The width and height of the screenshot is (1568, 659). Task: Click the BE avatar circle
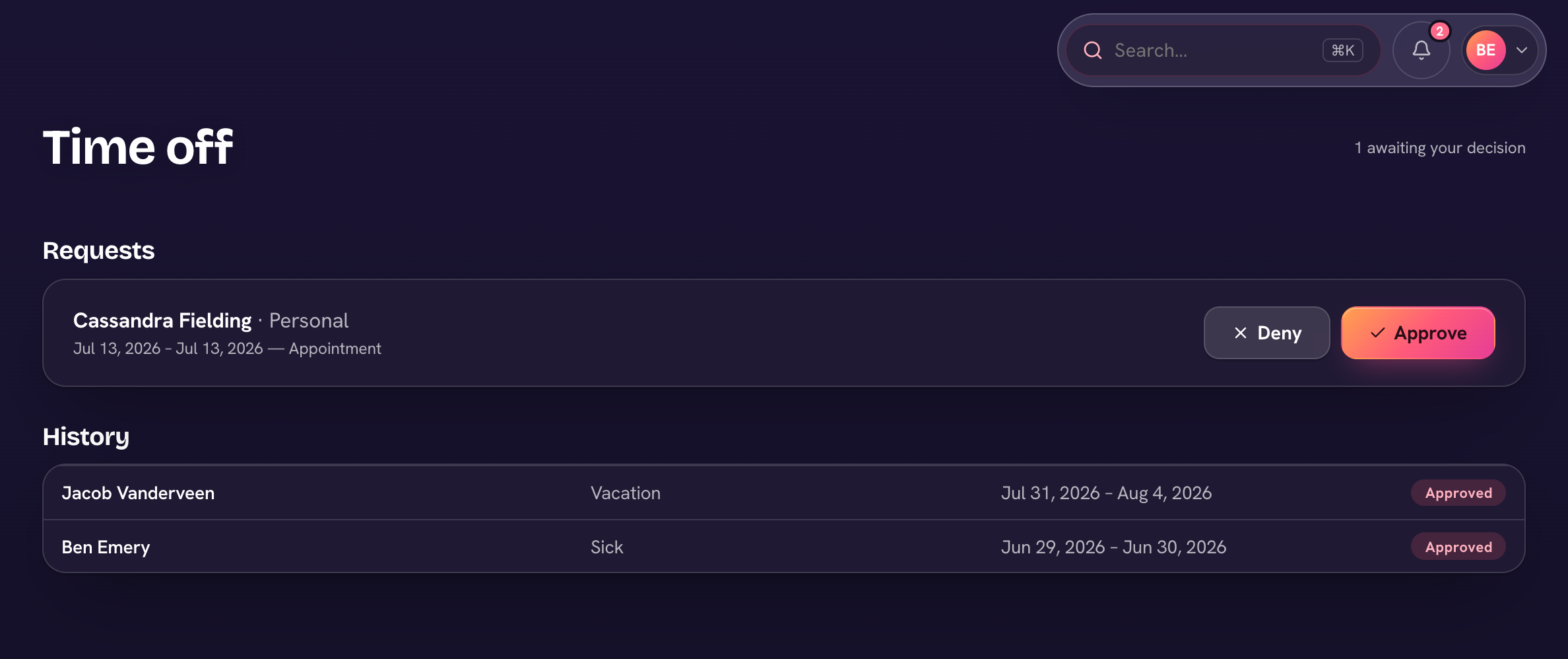click(1486, 50)
